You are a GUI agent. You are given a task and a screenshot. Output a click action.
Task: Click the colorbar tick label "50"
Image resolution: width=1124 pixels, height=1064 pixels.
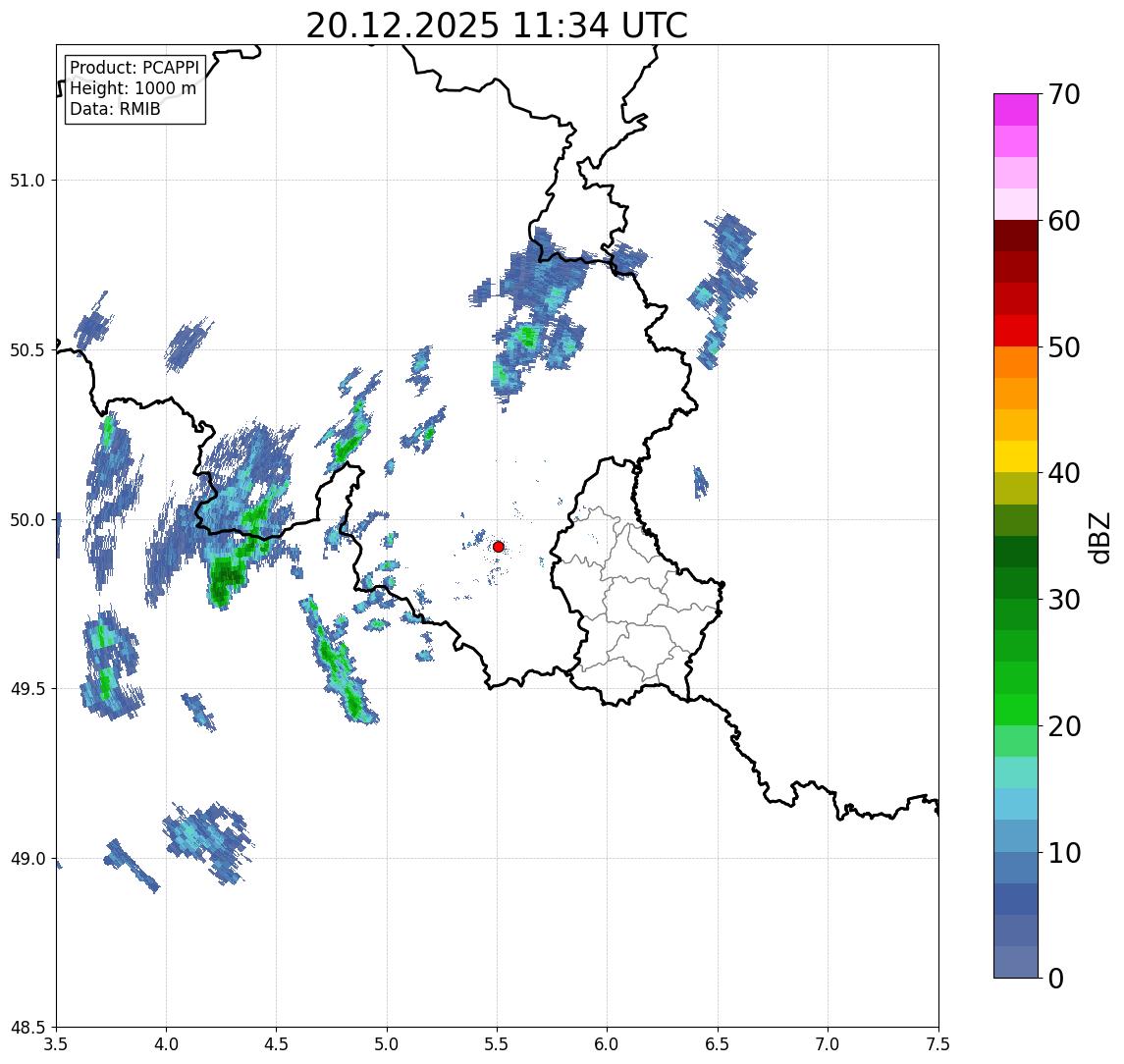[x=1064, y=347]
